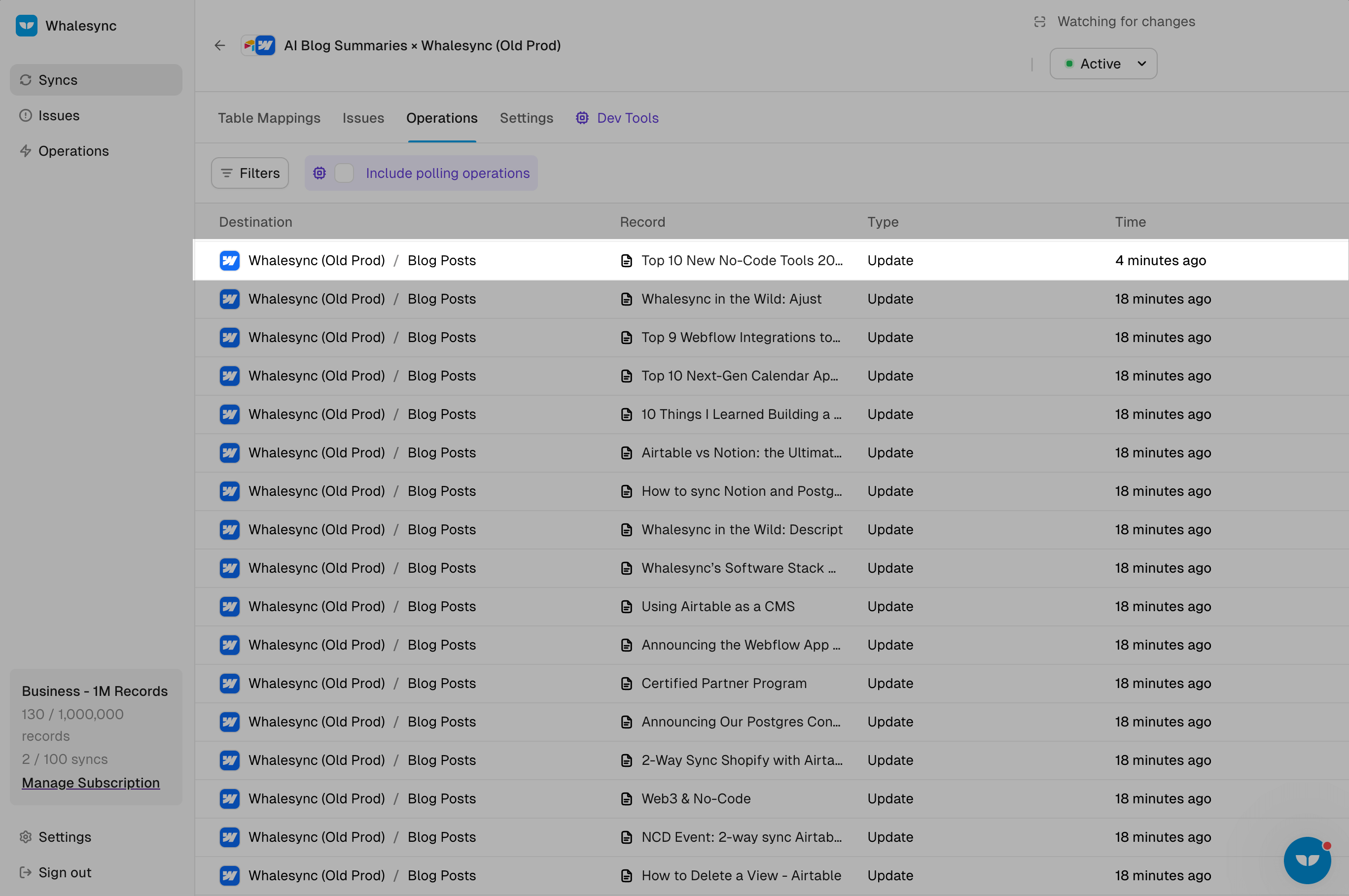Click document icon beside Using Airtable as a CMS

[x=627, y=607]
